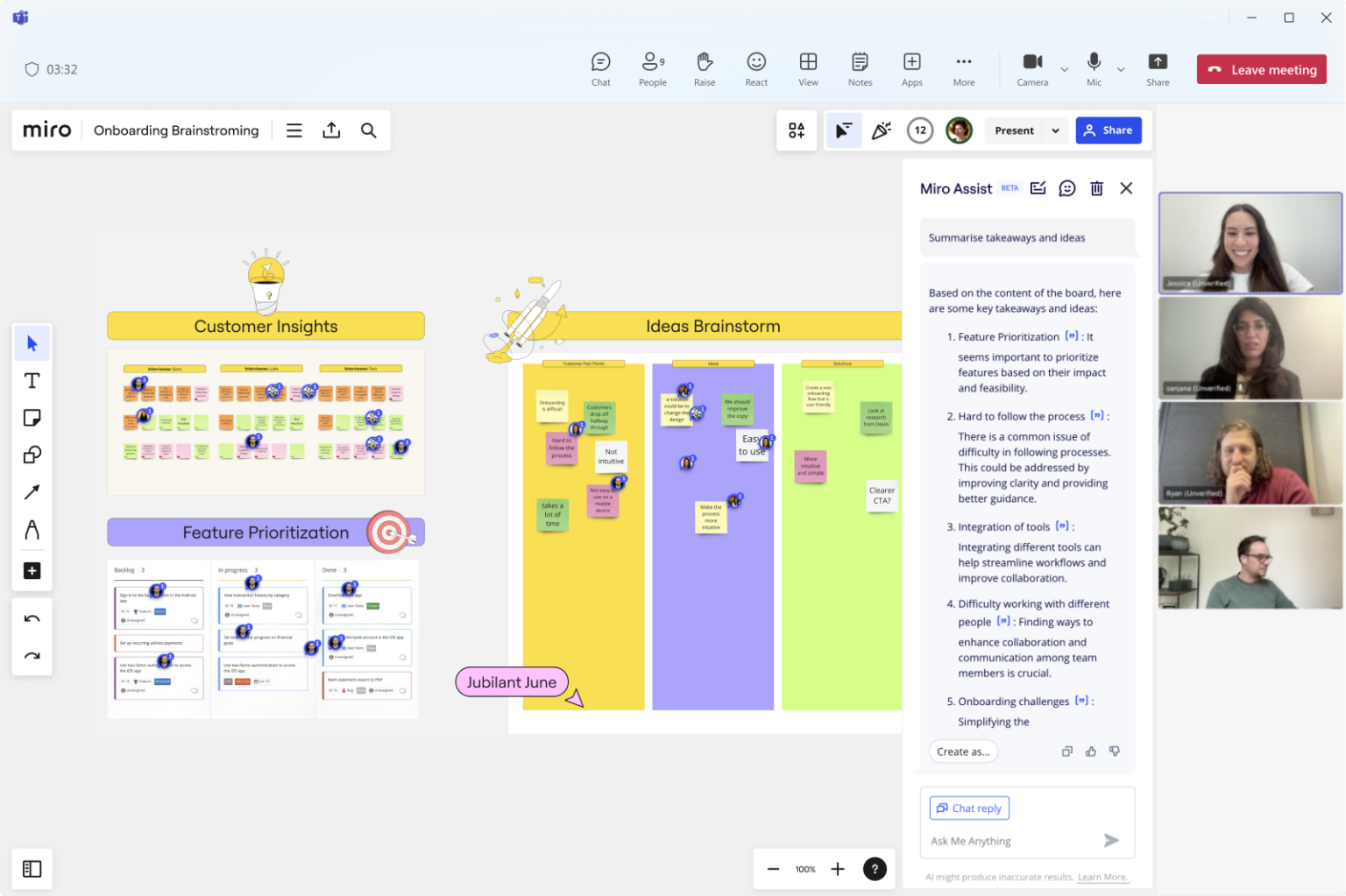This screenshot has height=896, width=1346.
Task: Open the Frames panel
Action: pyautogui.click(x=32, y=869)
